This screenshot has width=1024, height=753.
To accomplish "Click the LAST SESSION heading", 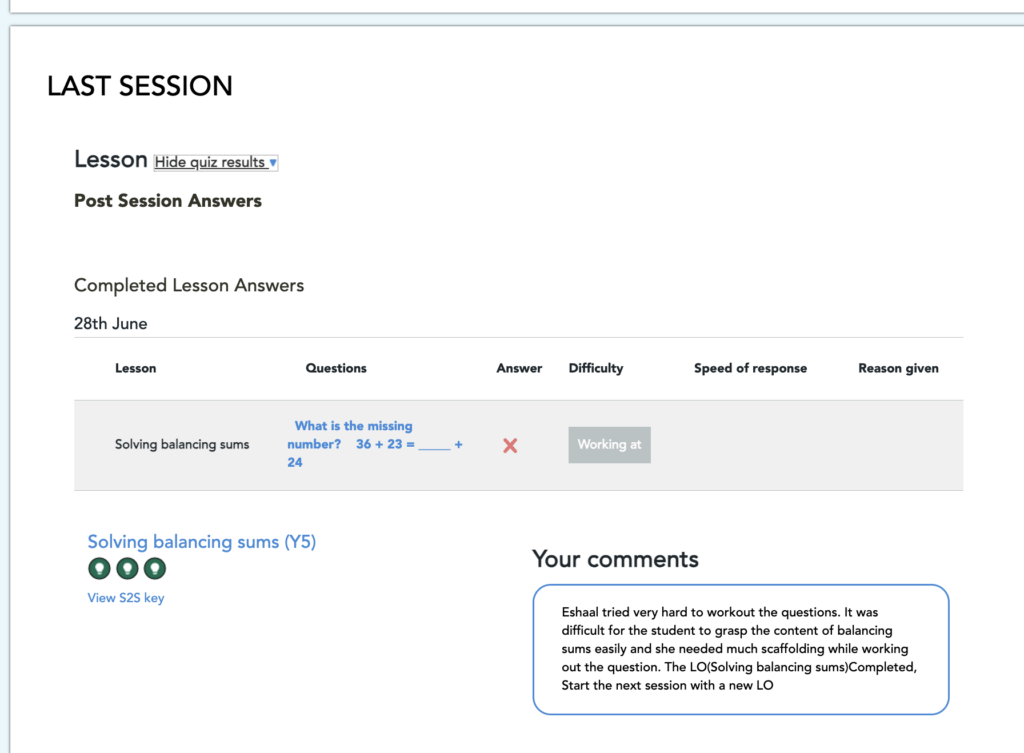I will tap(140, 86).
